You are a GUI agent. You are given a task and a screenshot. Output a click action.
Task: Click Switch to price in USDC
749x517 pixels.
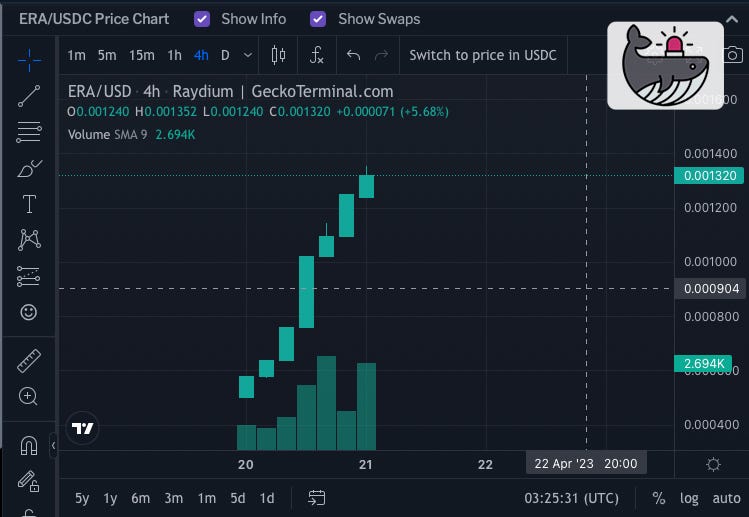483,55
